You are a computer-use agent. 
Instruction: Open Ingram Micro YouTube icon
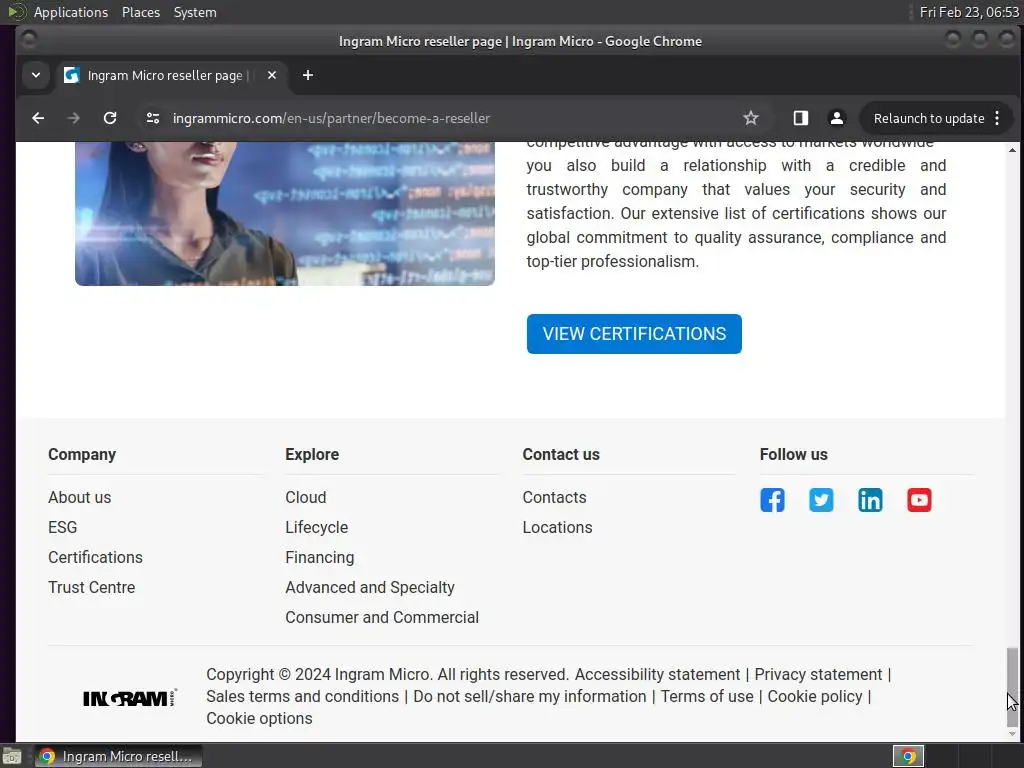[919, 500]
